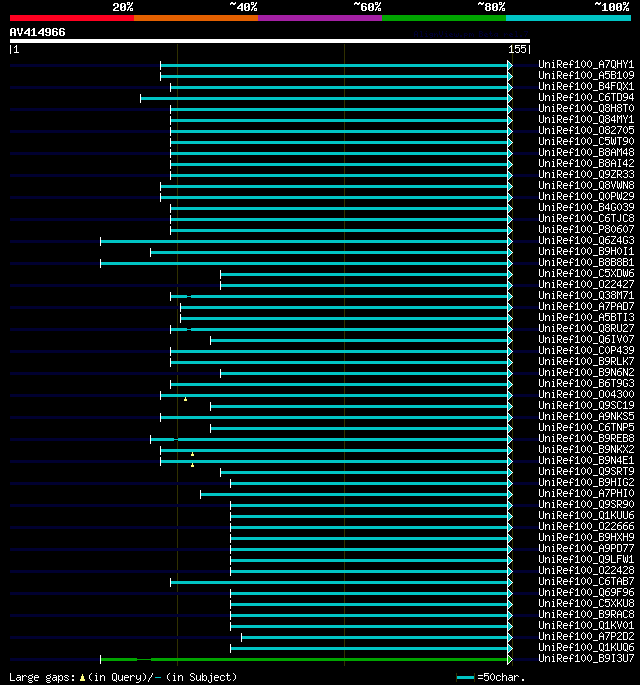Select the UniRef100_B9RAC8 label
The height and width of the screenshot is (685, 640).
pos(586,614)
